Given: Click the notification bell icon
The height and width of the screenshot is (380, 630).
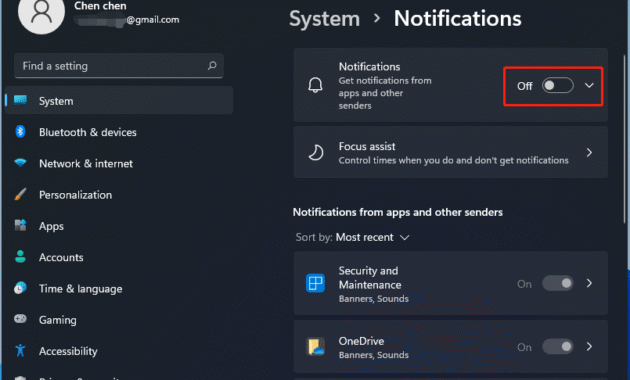Looking at the screenshot, I should pos(315,85).
